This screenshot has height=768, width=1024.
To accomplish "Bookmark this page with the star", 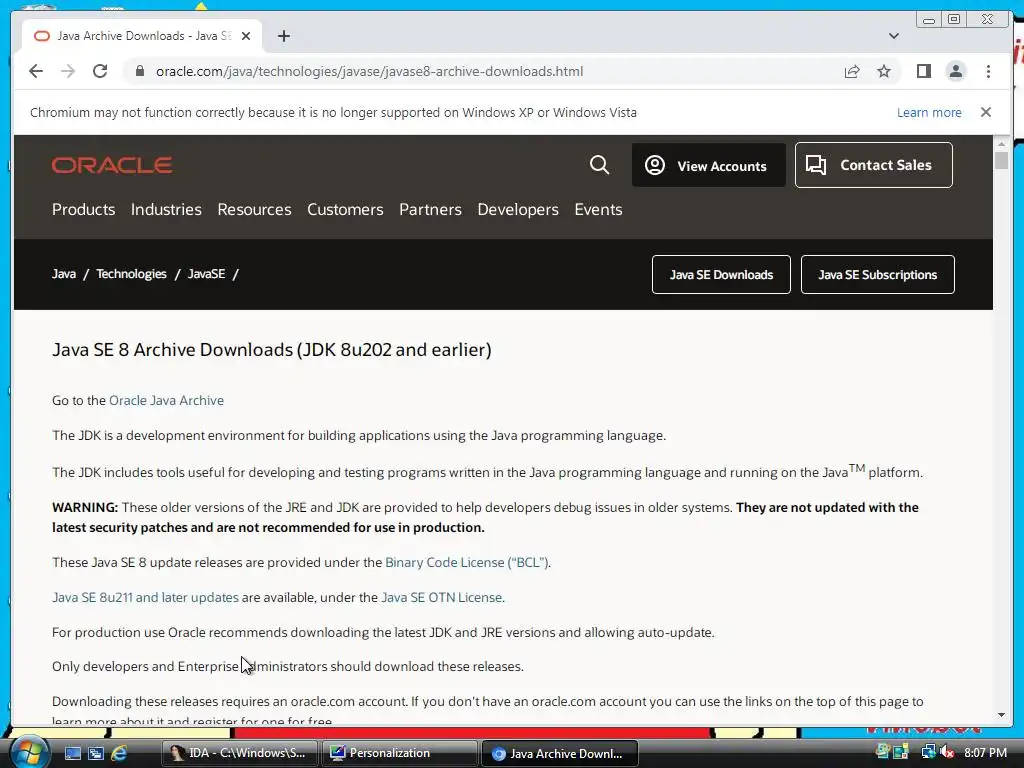I will [x=884, y=71].
